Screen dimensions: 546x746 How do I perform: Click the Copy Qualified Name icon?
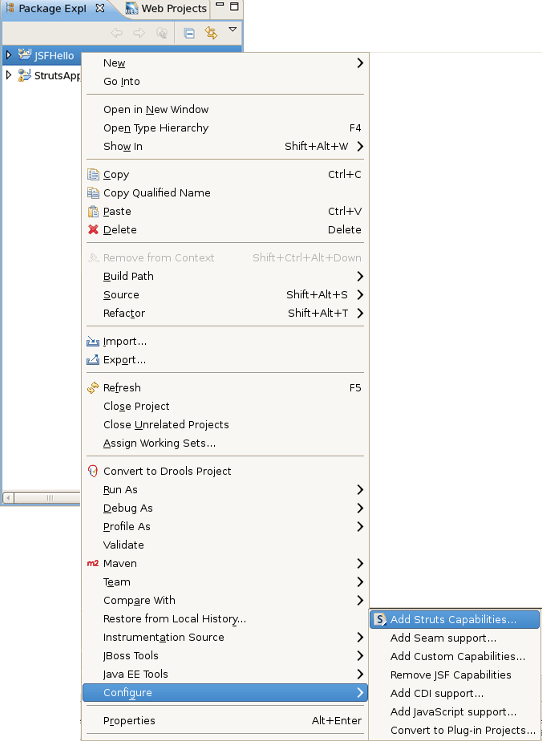click(93, 193)
